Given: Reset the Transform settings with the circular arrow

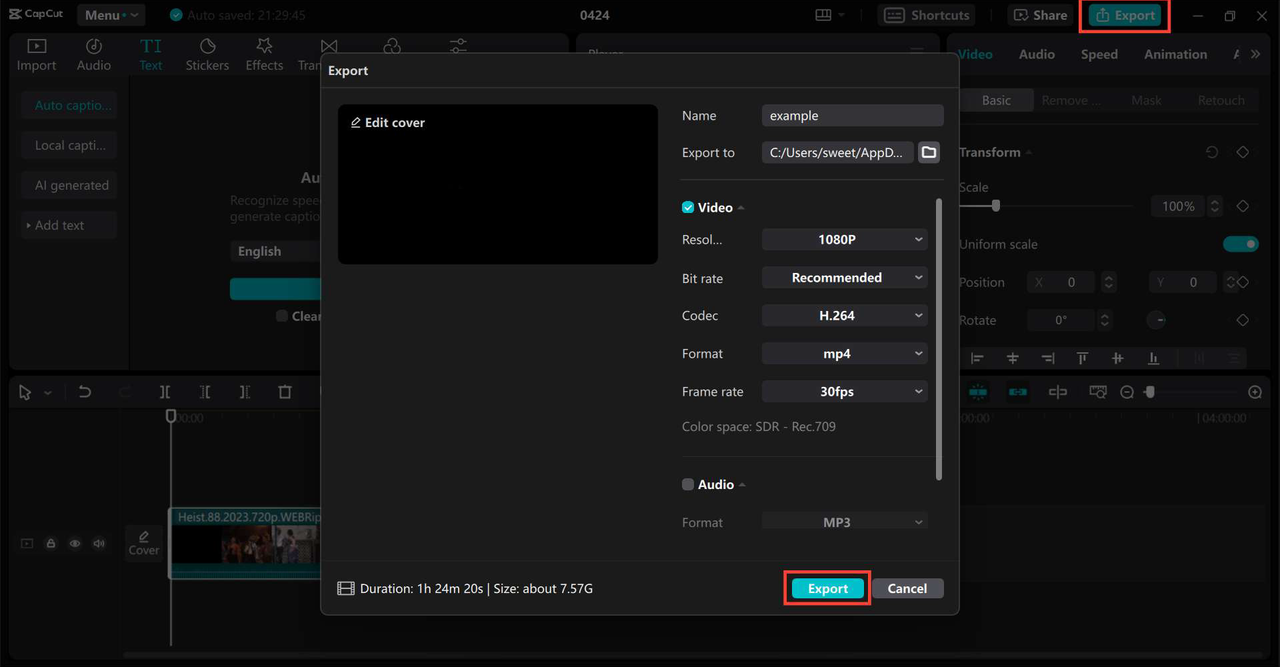Looking at the screenshot, I should 1212,152.
